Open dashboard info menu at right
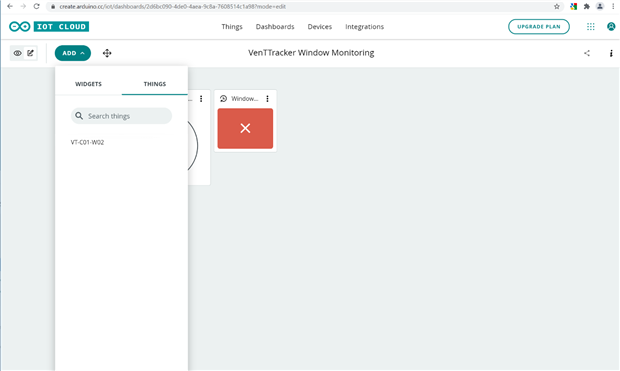The height and width of the screenshot is (371, 620). 611,53
